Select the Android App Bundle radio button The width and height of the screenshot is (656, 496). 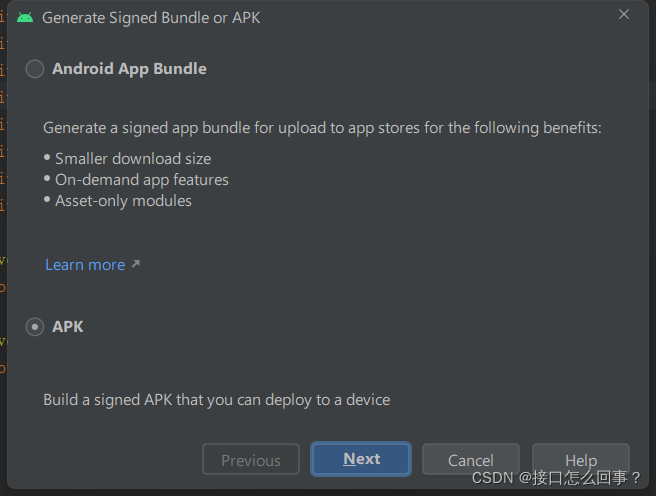click(x=35, y=69)
